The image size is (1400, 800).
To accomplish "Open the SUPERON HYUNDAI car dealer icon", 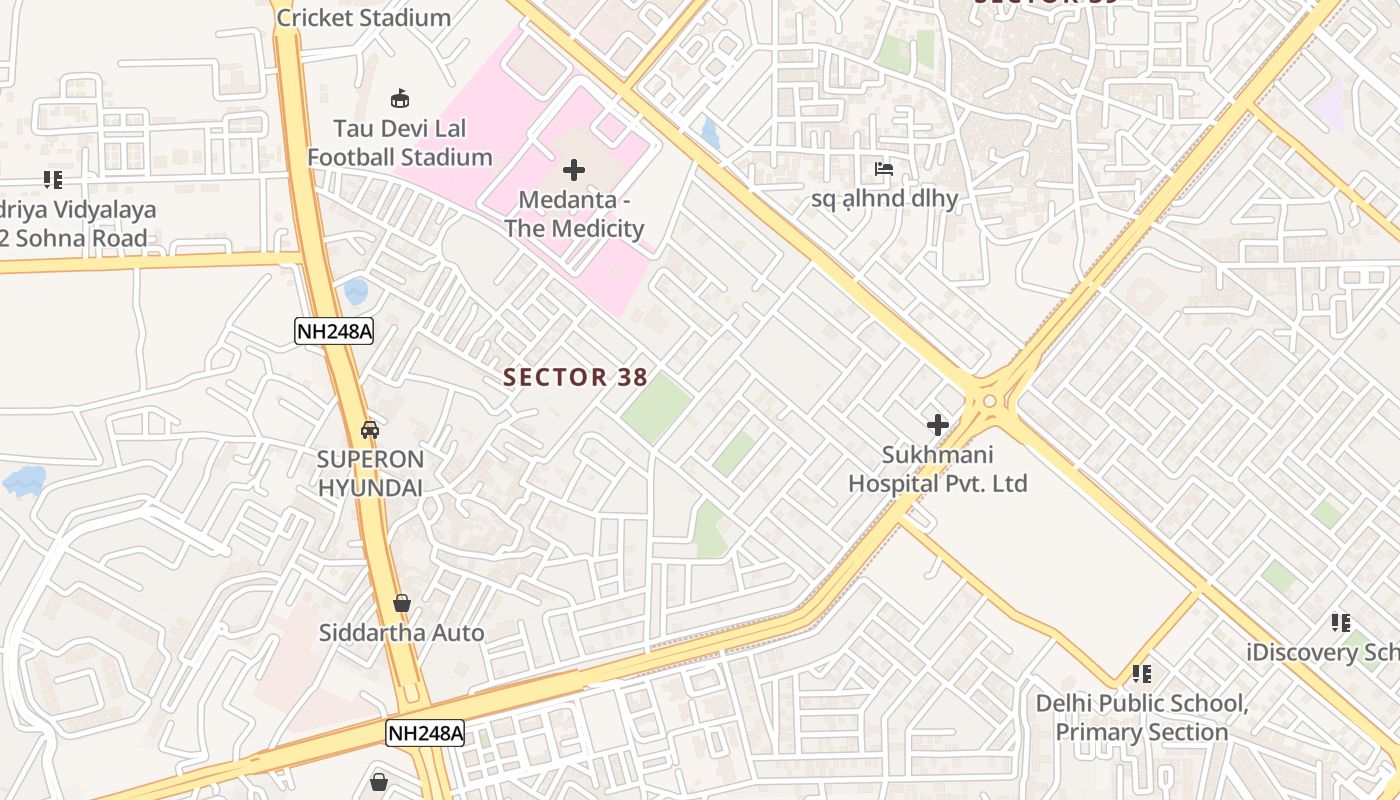I will pyautogui.click(x=370, y=429).
